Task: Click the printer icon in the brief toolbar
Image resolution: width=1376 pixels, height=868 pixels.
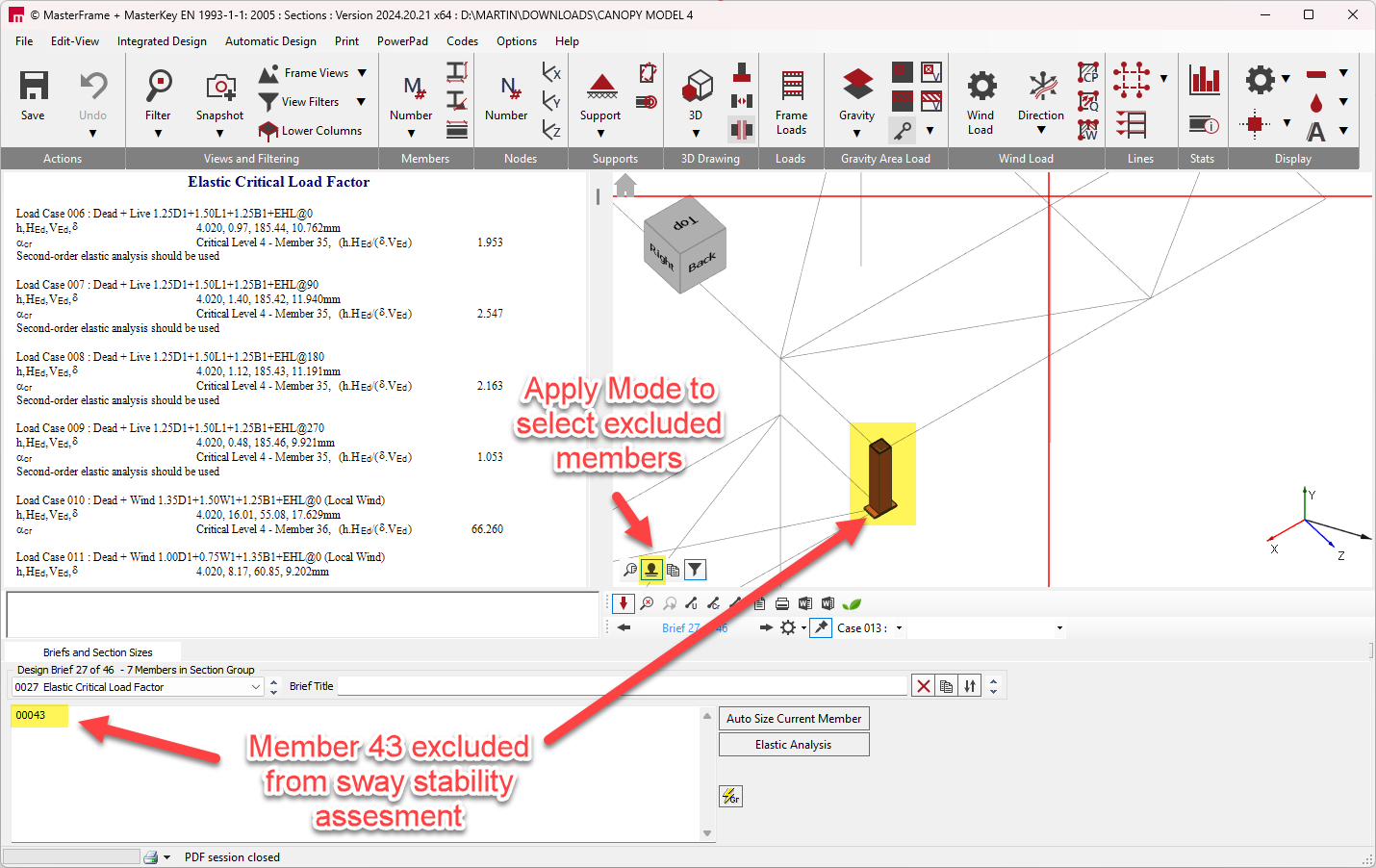Action: [x=782, y=603]
